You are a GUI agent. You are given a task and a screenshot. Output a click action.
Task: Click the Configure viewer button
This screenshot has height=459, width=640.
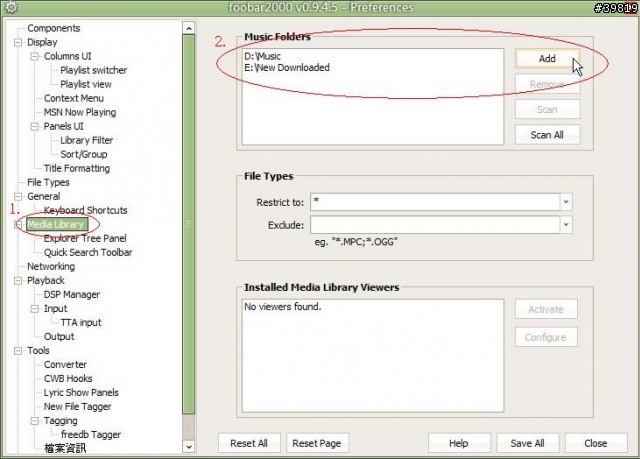click(x=546, y=337)
